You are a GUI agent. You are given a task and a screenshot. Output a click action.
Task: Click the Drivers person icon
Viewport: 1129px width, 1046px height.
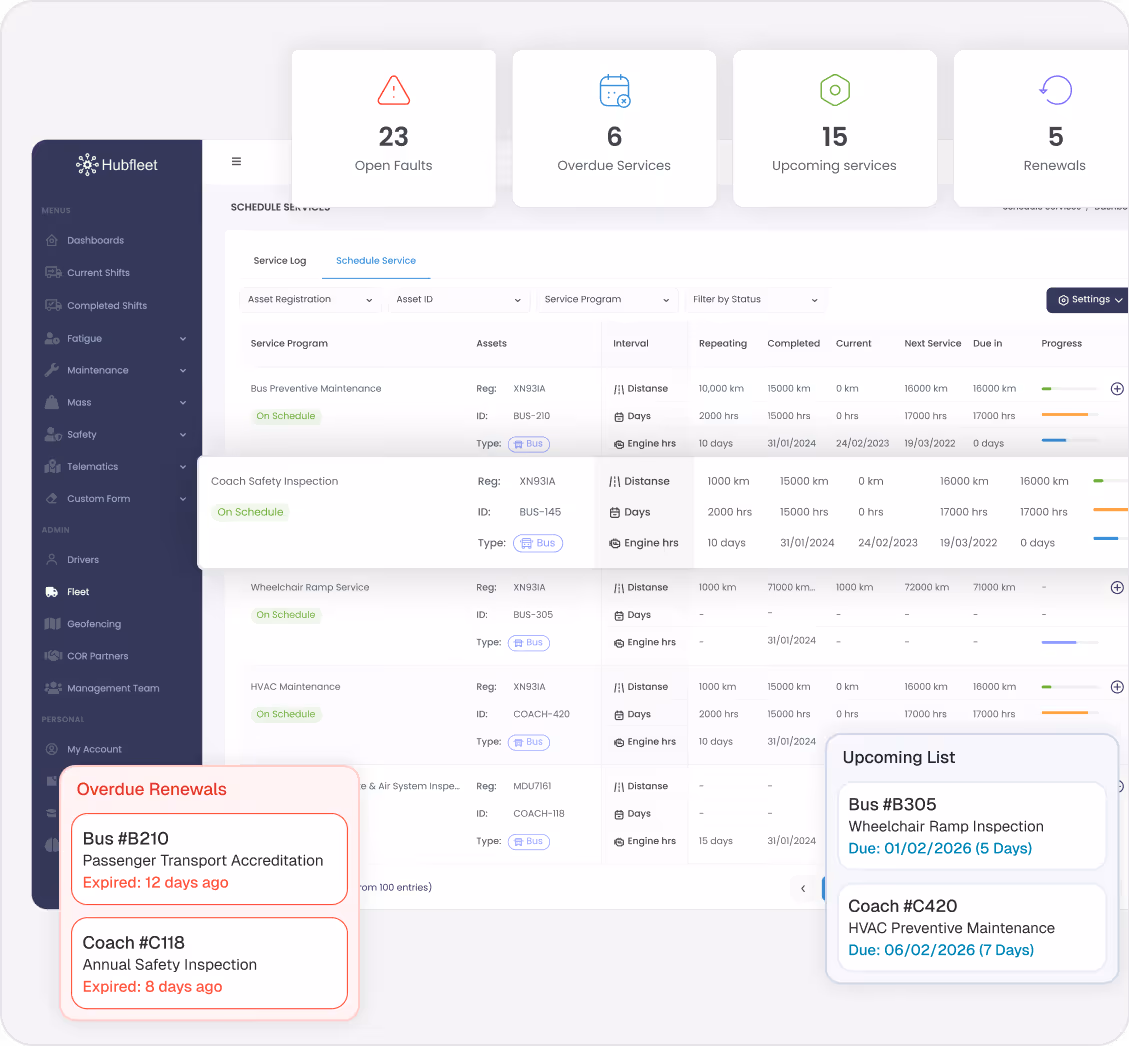click(52, 559)
